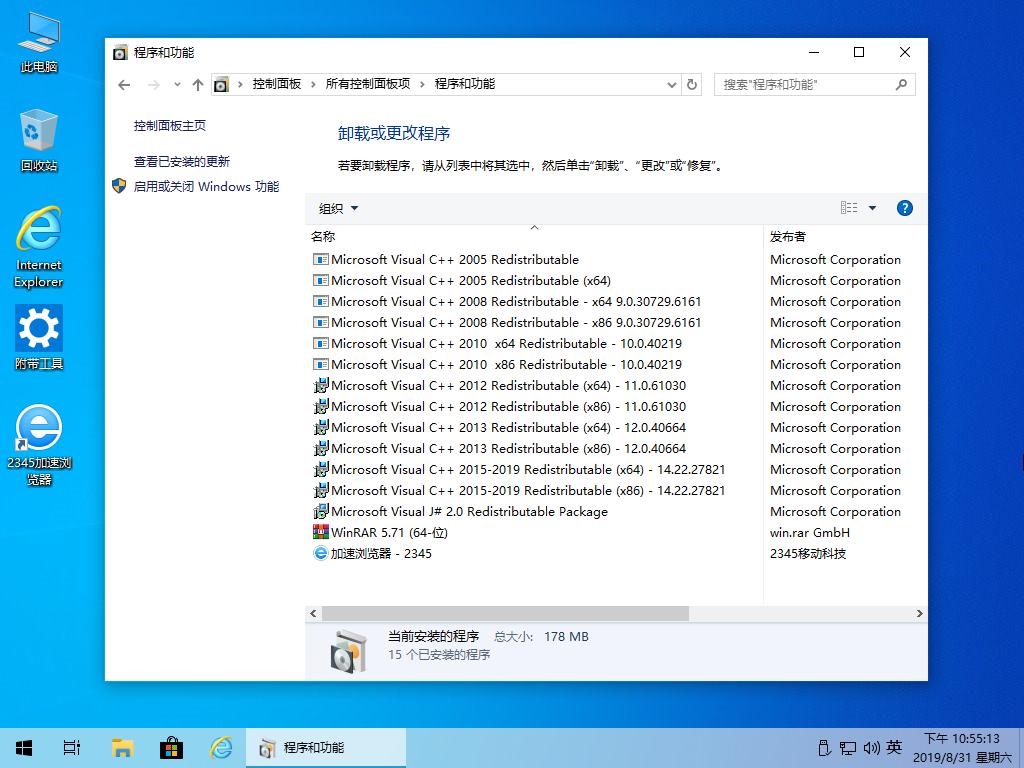Image resolution: width=1024 pixels, height=768 pixels.
Task: Launch 2345加速浏览器 desktop shortcut
Action: pos(39,445)
